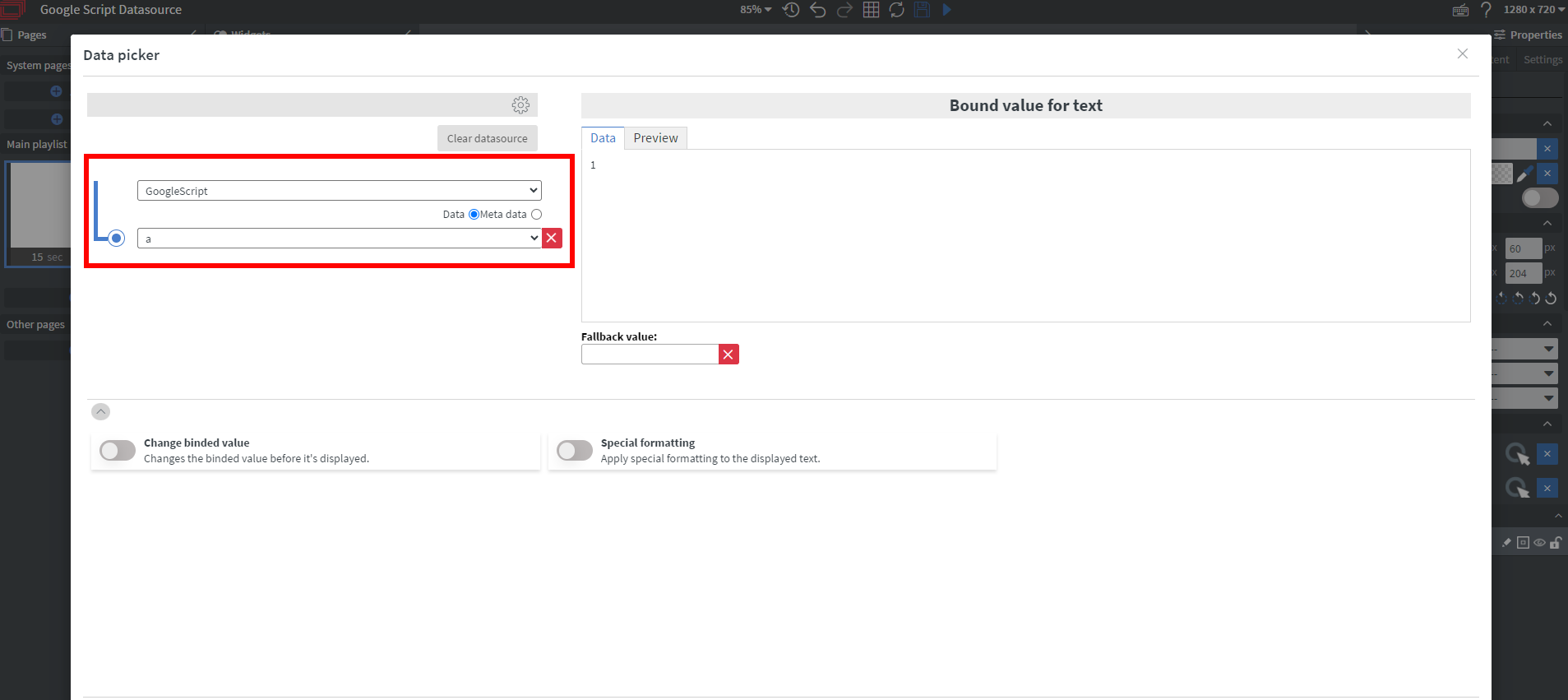Screen dimensions: 1568x700
Task: Undo the last action
Action: click(817, 10)
